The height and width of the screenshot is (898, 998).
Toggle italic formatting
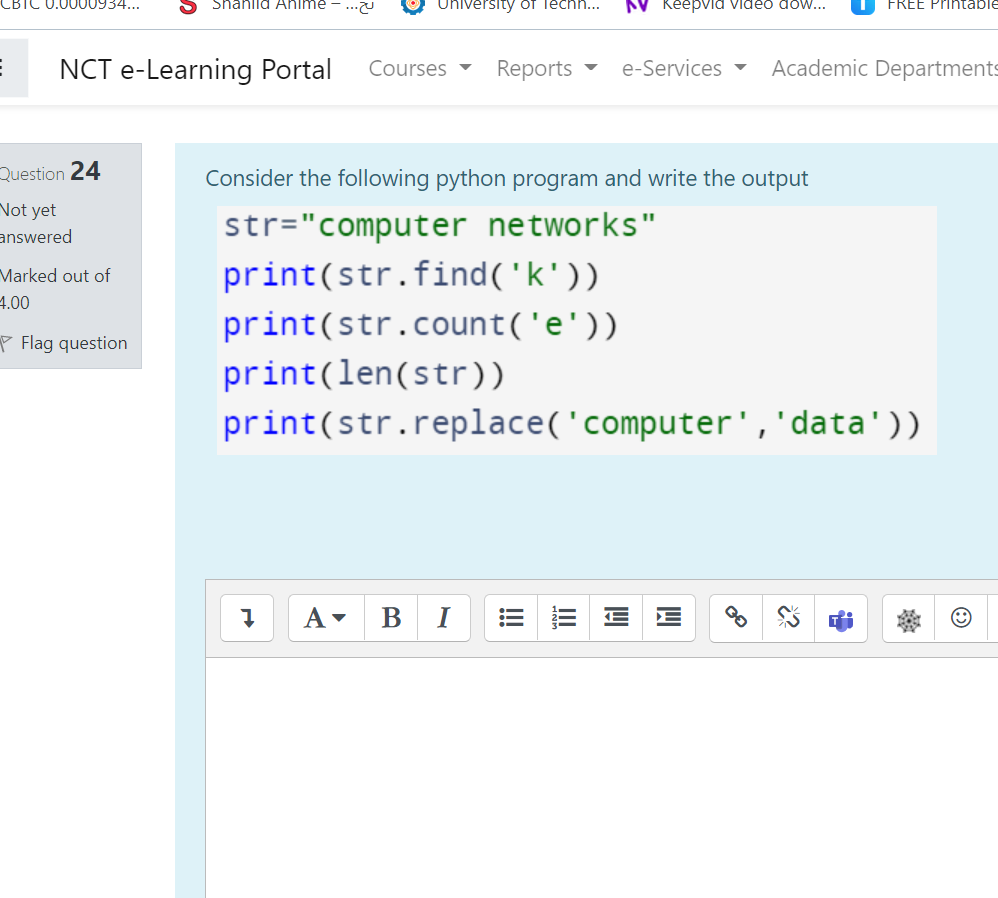pos(443,618)
